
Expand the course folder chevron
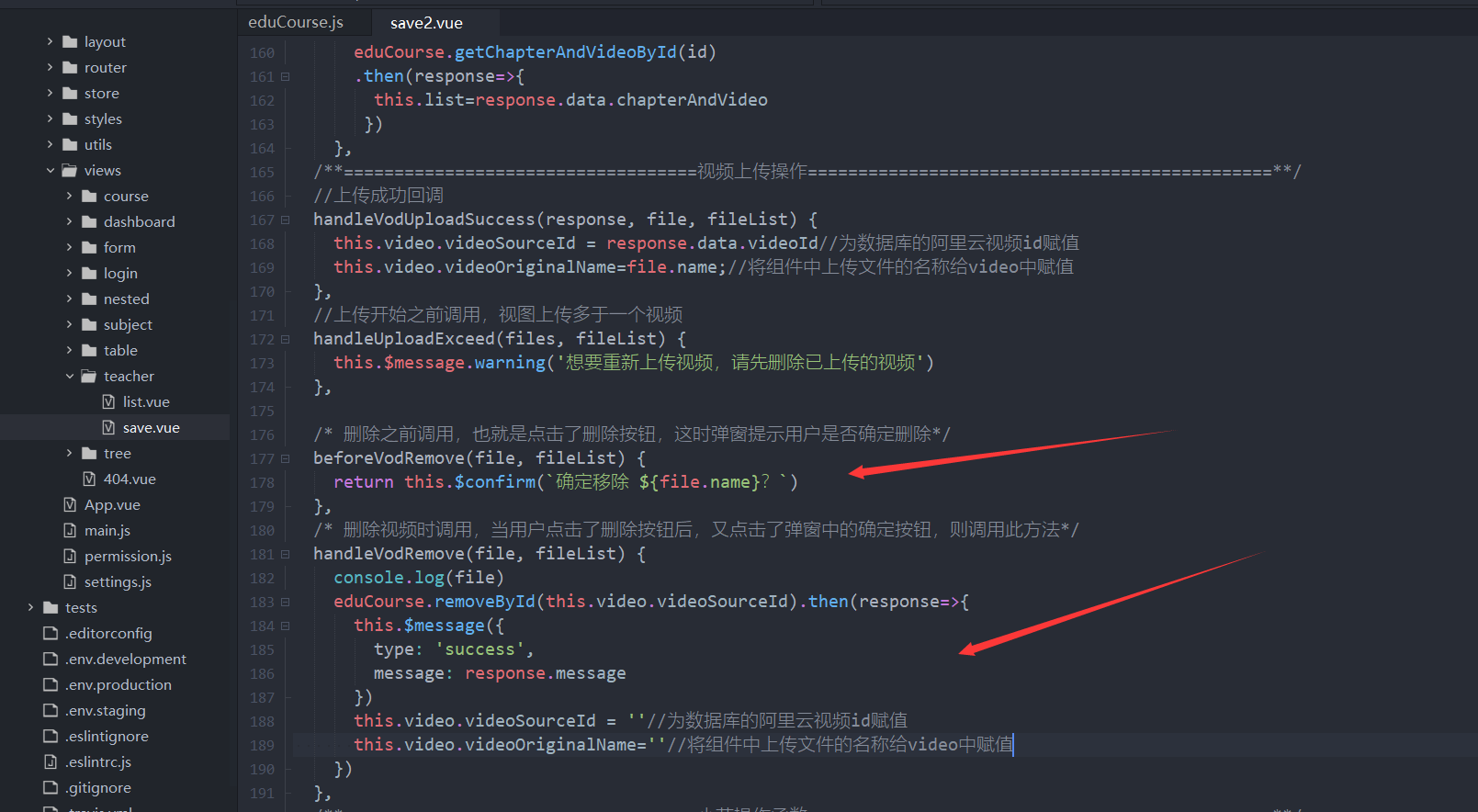tap(69, 196)
